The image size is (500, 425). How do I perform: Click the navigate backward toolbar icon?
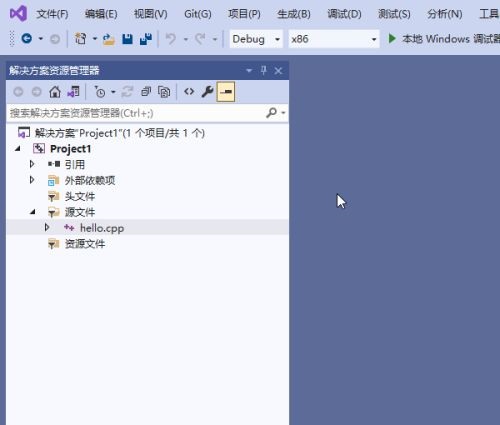pos(27,39)
